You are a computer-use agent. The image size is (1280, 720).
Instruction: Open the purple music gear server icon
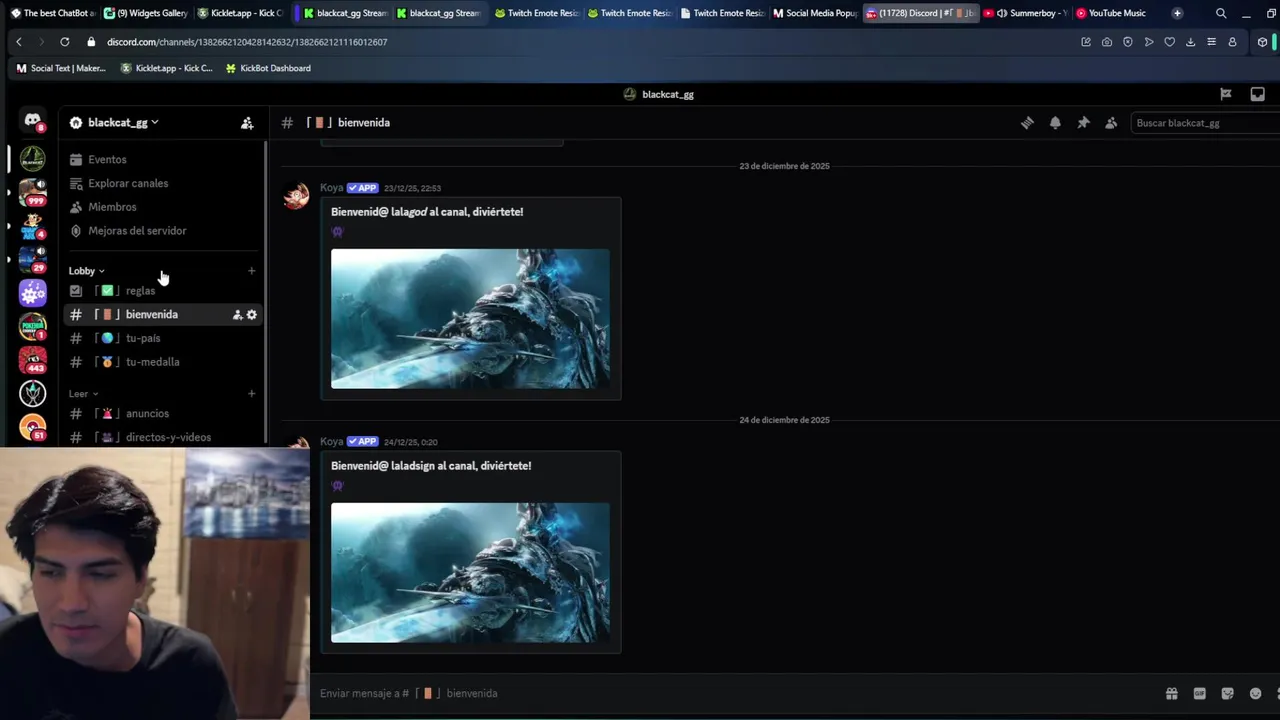[x=32, y=293]
